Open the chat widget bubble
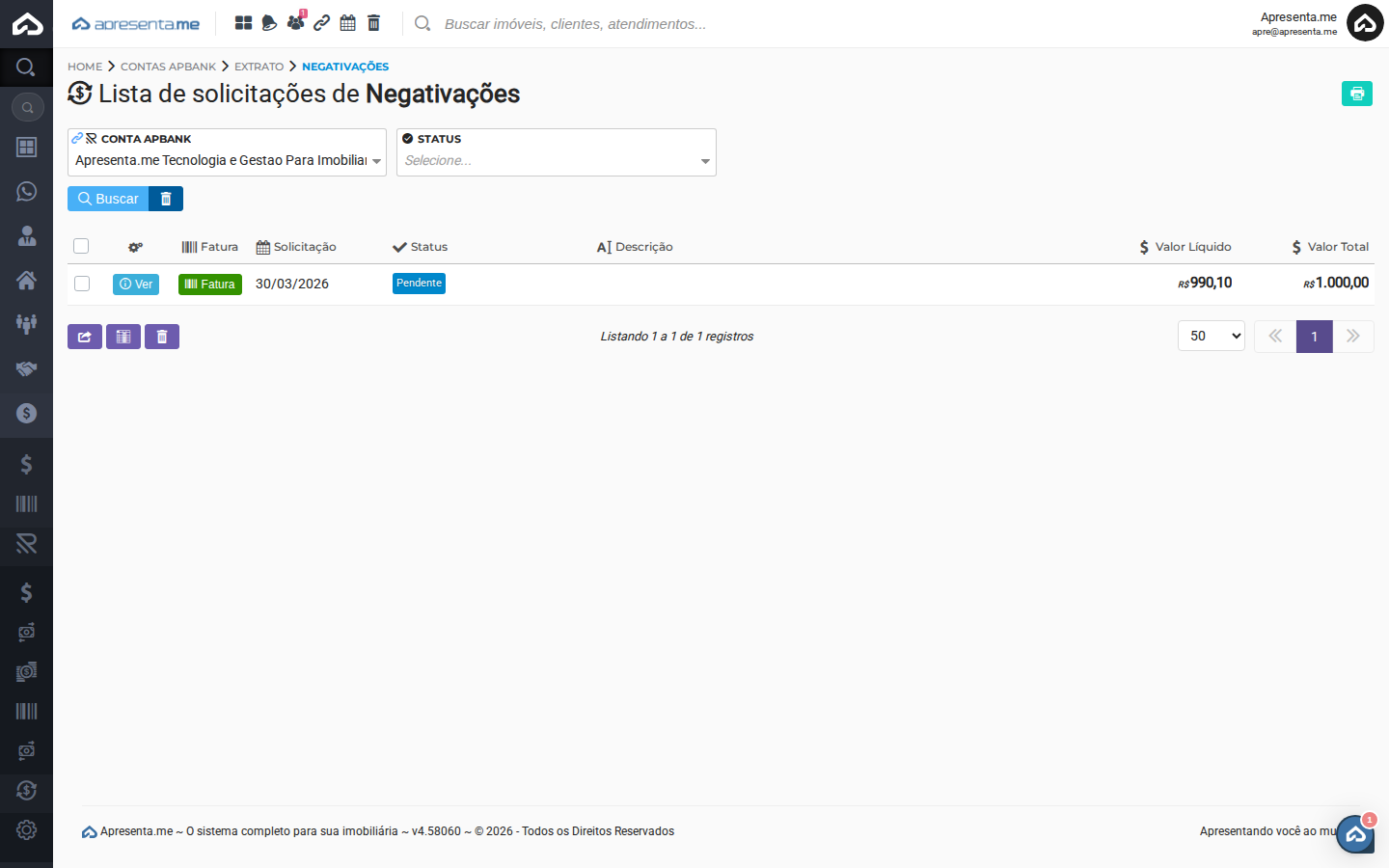The width and height of the screenshot is (1389, 868). tap(1355, 834)
